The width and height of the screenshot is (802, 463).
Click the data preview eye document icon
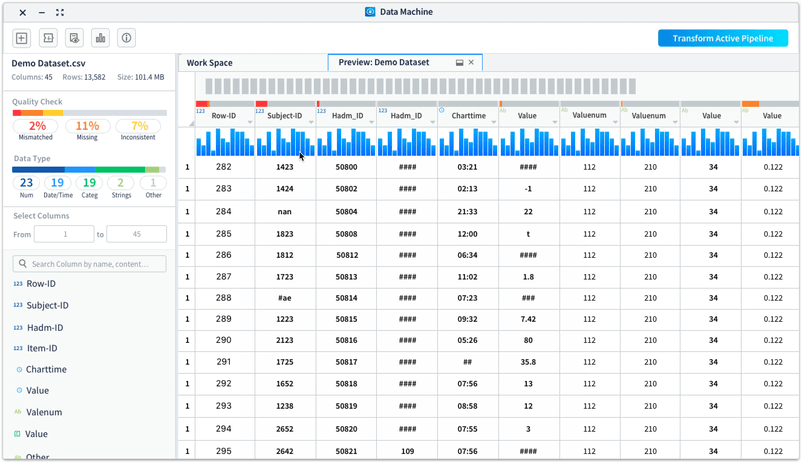(74, 38)
